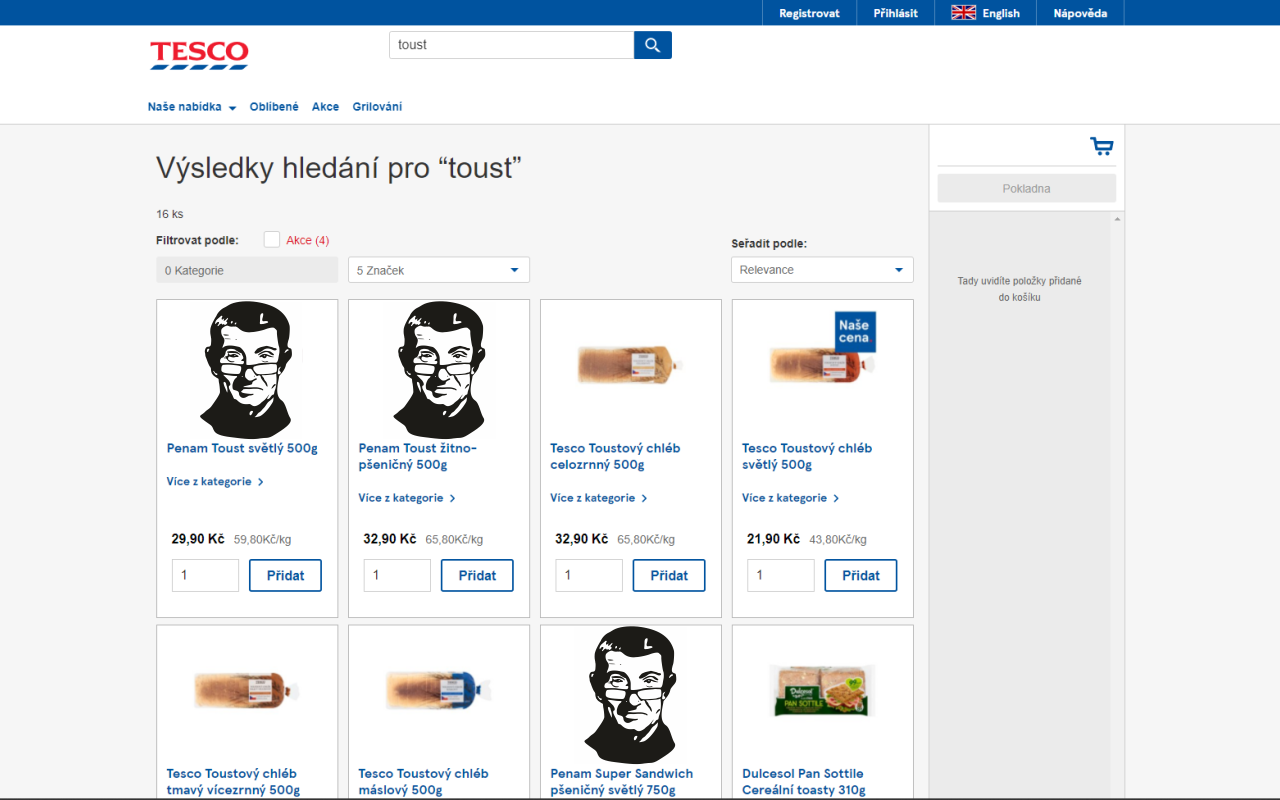Add Tesco Toustový chléb celozrnný to cart
This screenshot has height=800, width=1280.
tap(669, 576)
